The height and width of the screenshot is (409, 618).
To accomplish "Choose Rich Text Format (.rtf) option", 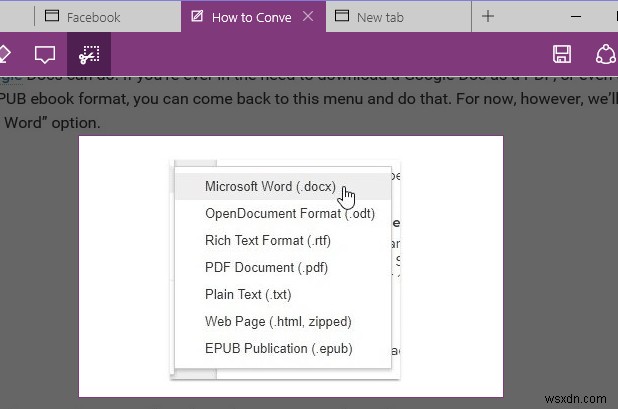I will tap(283, 240).
